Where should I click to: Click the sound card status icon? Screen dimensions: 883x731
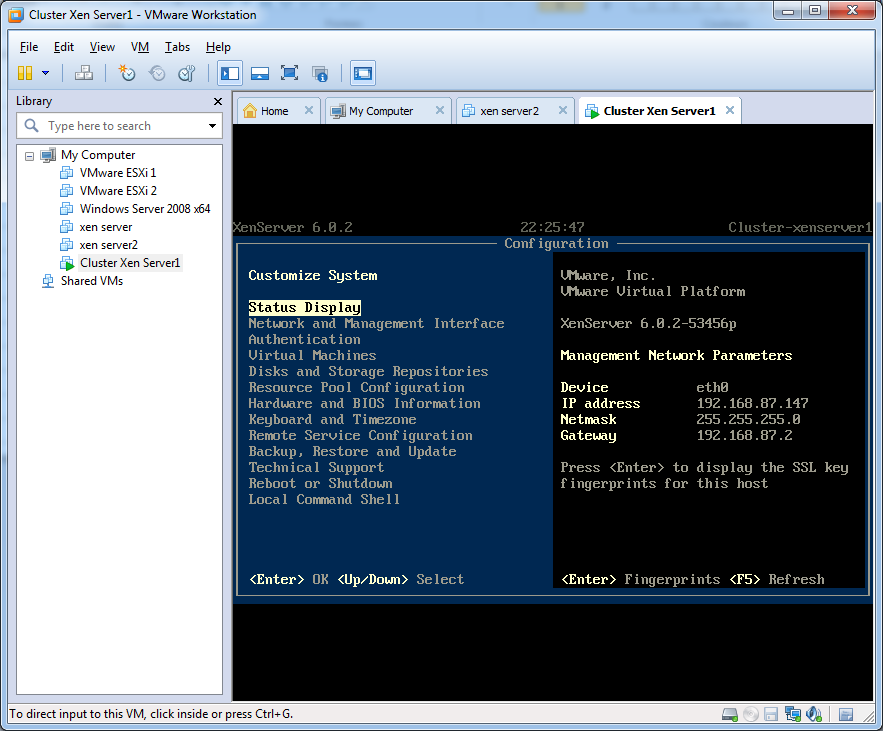point(814,714)
